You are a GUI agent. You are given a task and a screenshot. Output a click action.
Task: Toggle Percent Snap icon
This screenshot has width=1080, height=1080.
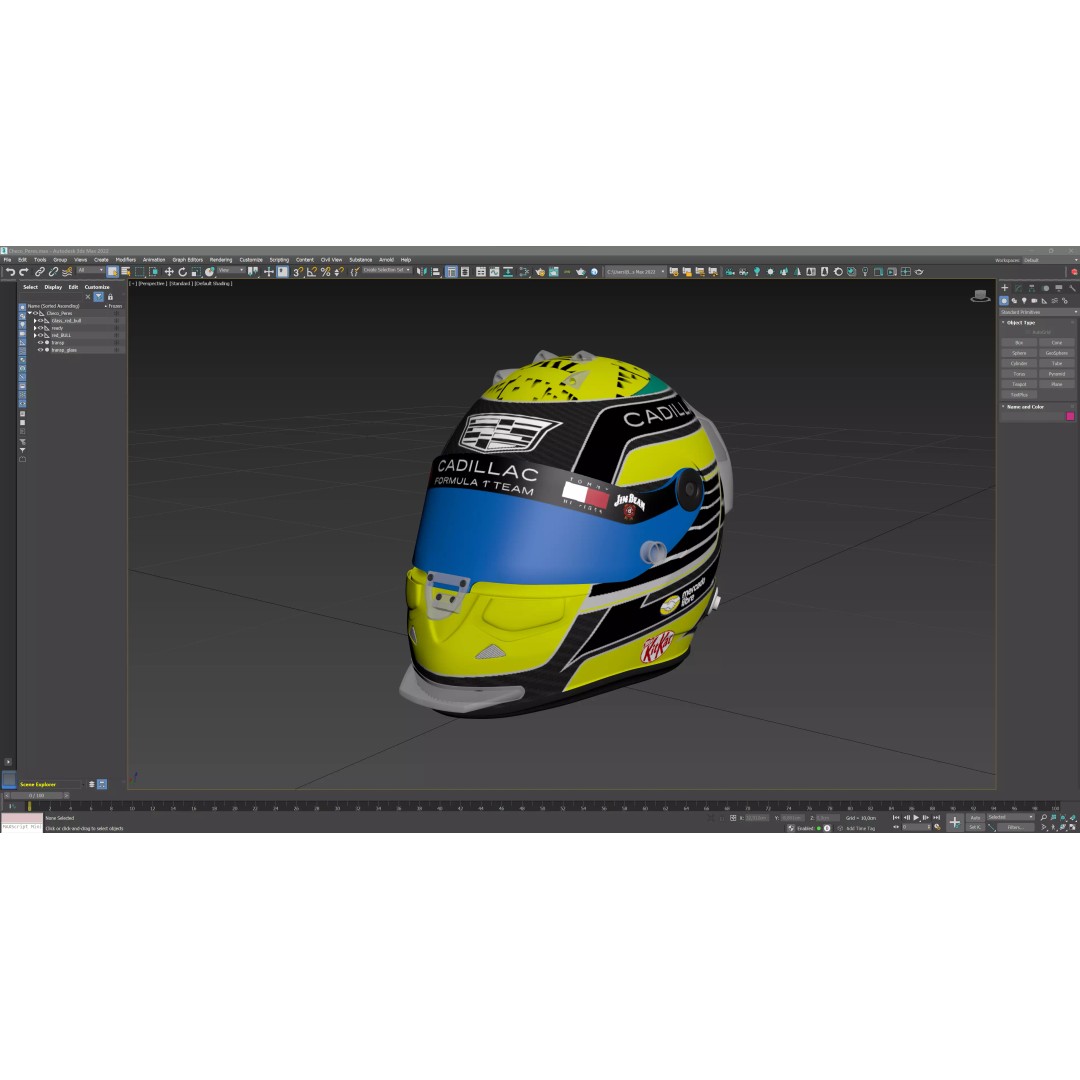[325, 271]
